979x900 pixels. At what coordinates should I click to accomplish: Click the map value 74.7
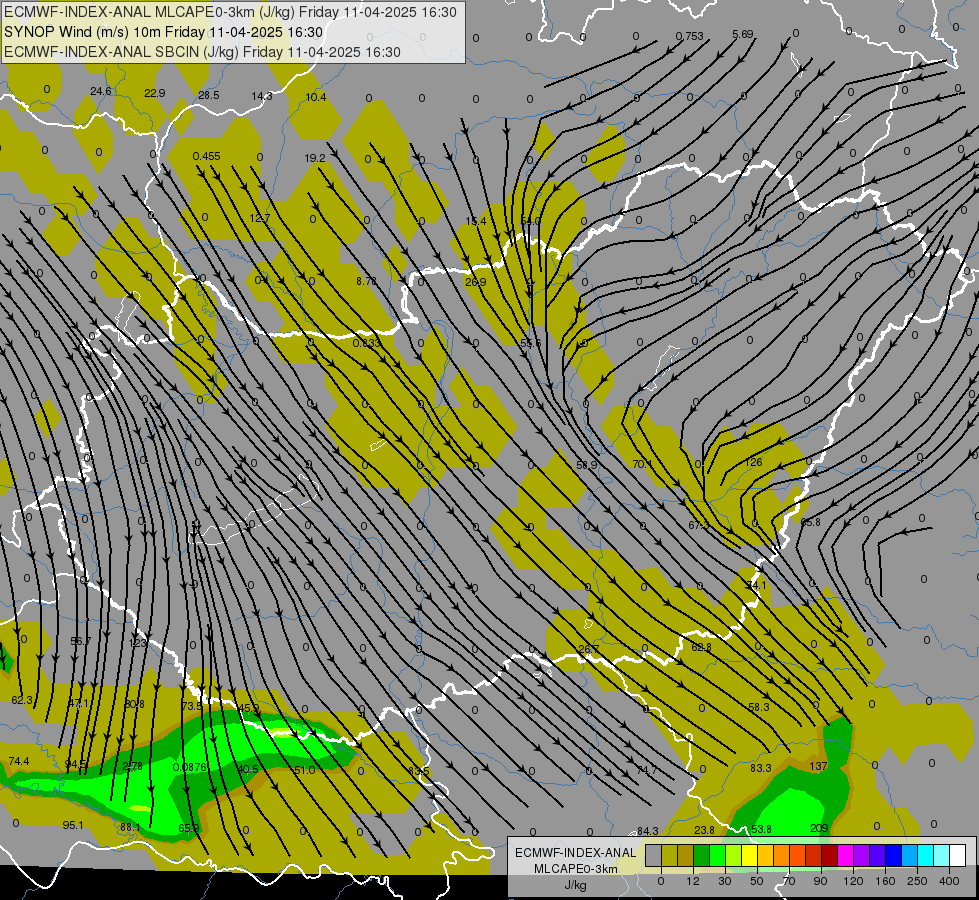click(x=646, y=770)
